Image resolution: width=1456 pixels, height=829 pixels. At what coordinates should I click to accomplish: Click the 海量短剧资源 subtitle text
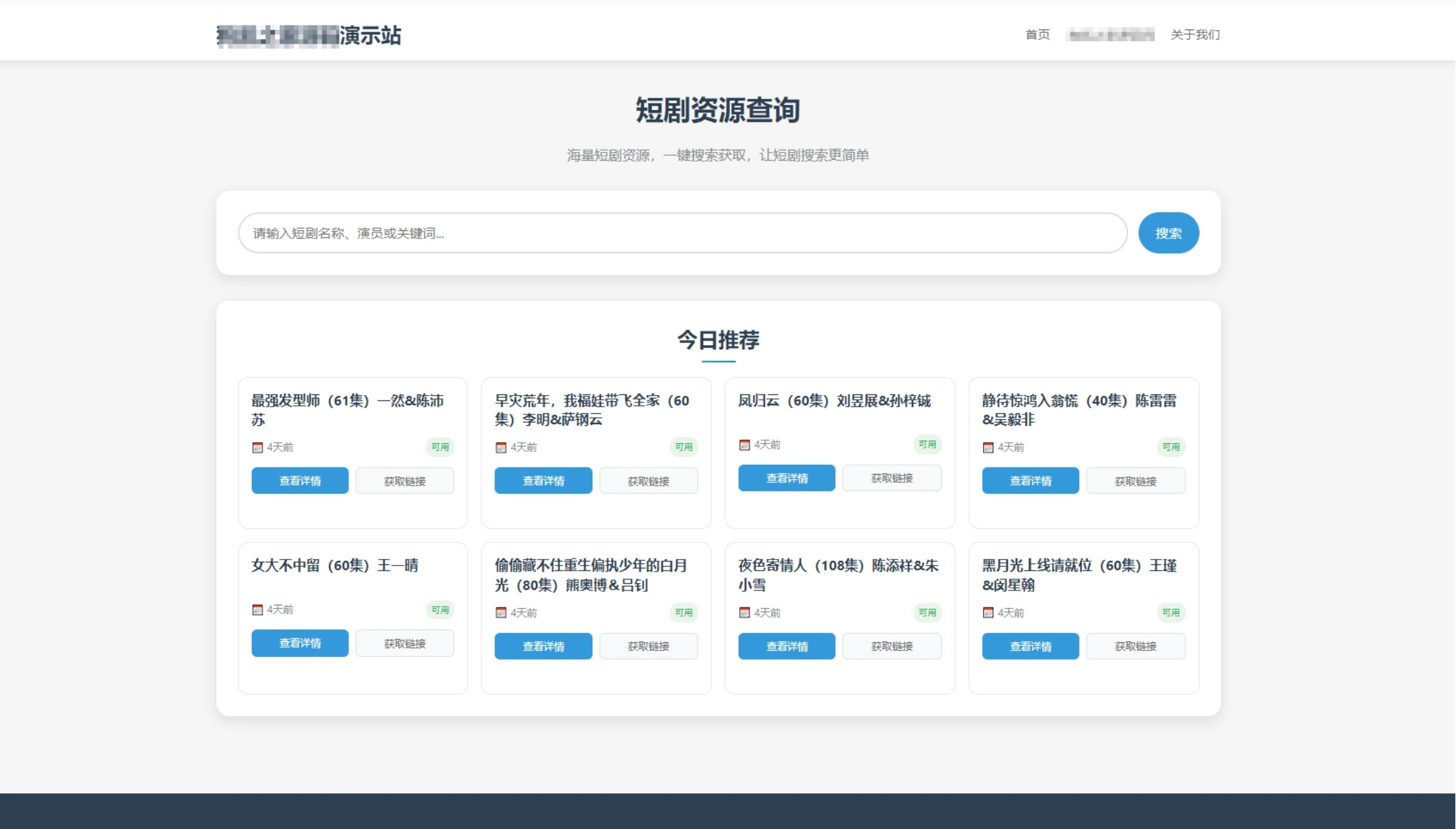718,155
